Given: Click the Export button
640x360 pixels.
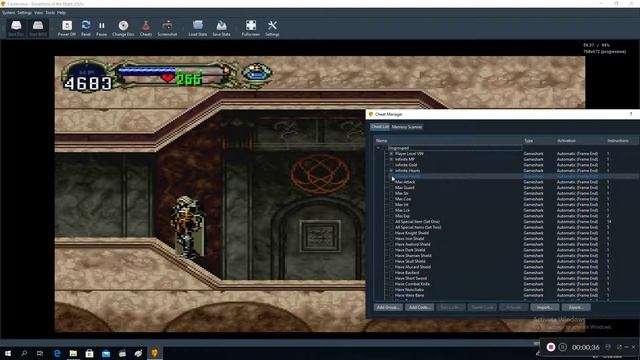Looking at the screenshot, I should [x=576, y=307].
